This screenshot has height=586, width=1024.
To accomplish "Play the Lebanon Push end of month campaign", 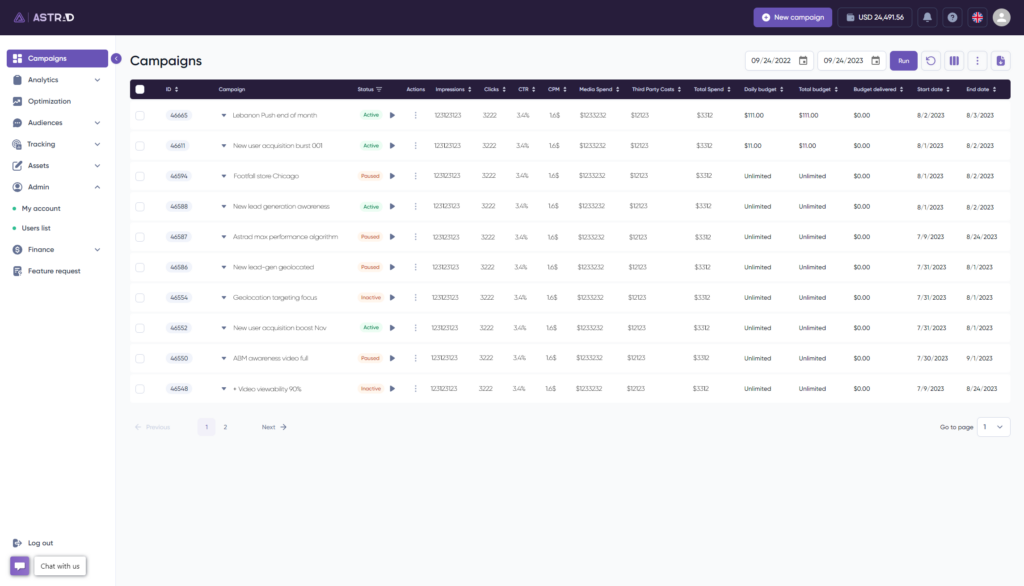I will 391,114.
